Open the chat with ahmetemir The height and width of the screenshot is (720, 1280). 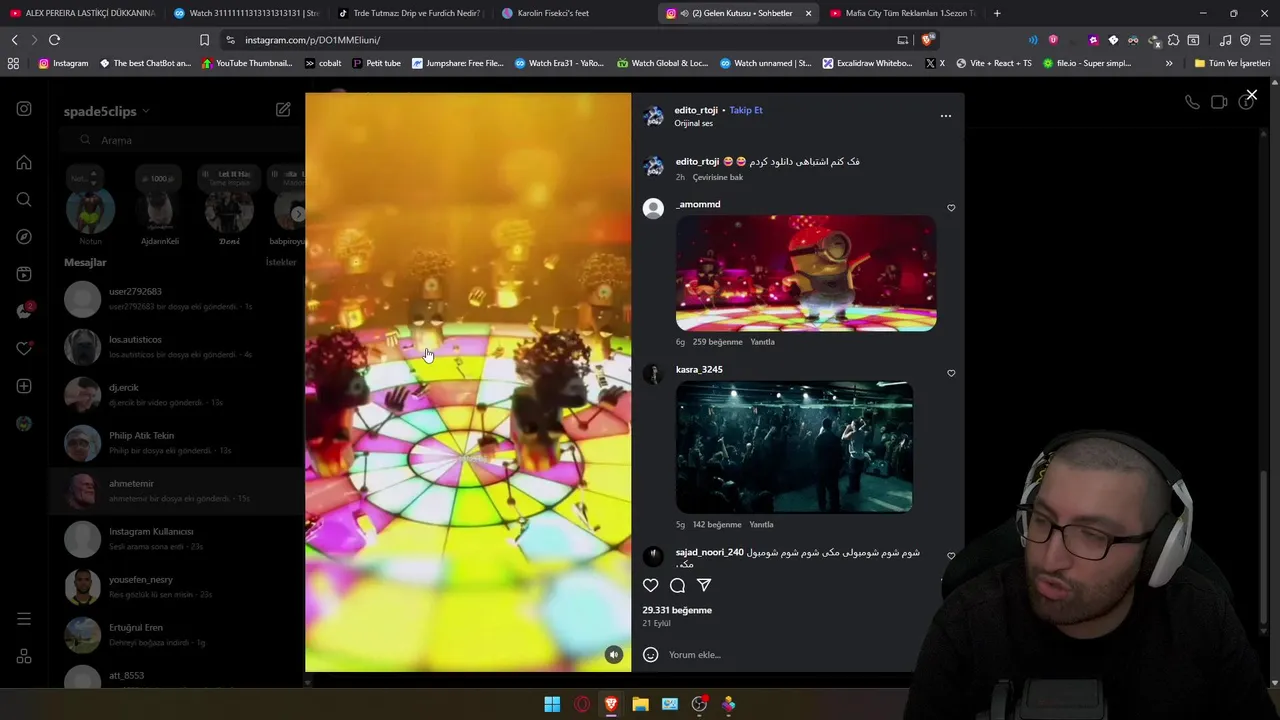(177, 491)
